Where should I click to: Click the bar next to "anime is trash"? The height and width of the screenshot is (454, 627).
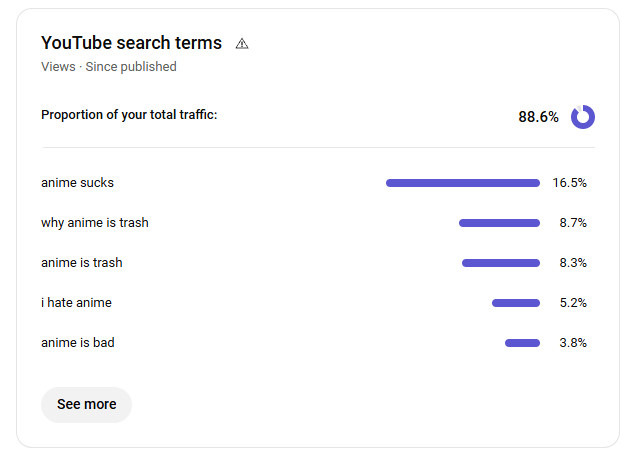point(500,263)
